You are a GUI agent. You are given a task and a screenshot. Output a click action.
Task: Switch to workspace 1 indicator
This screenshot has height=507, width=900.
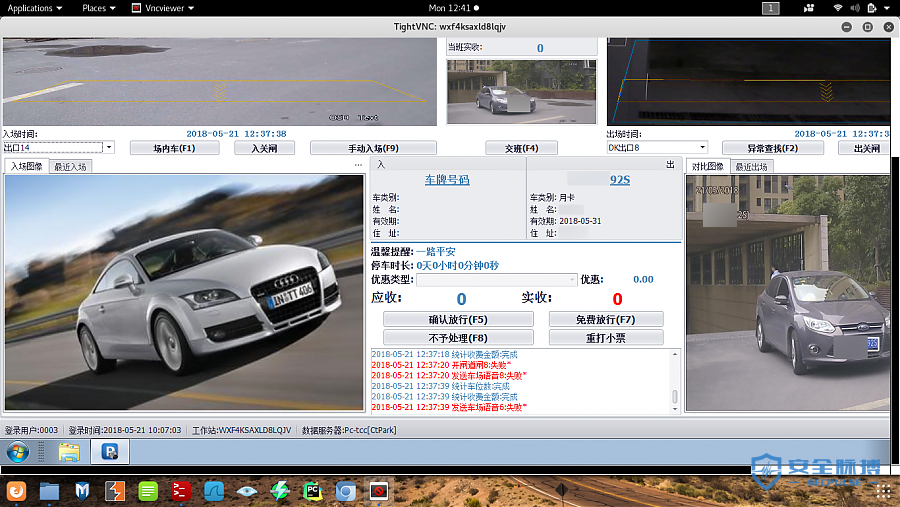[771, 8]
